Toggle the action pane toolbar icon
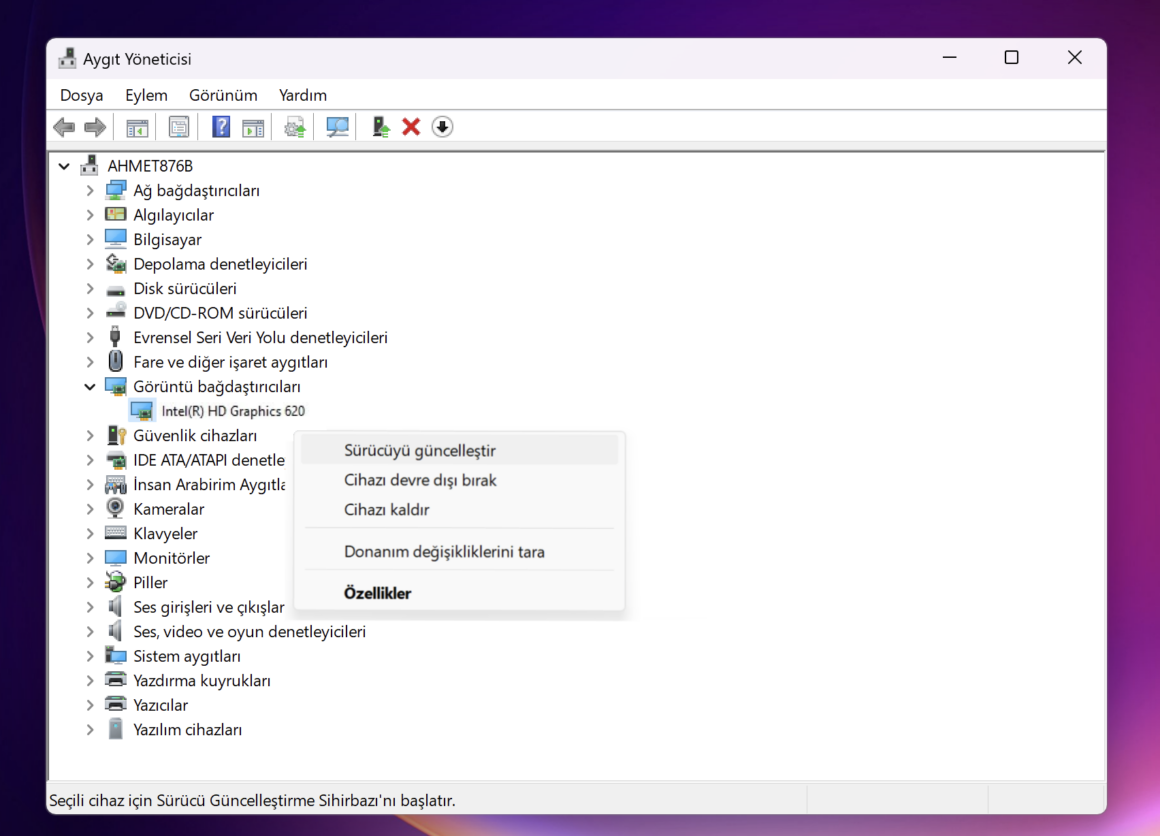Screen dimensions: 1160x836 (253, 127)
